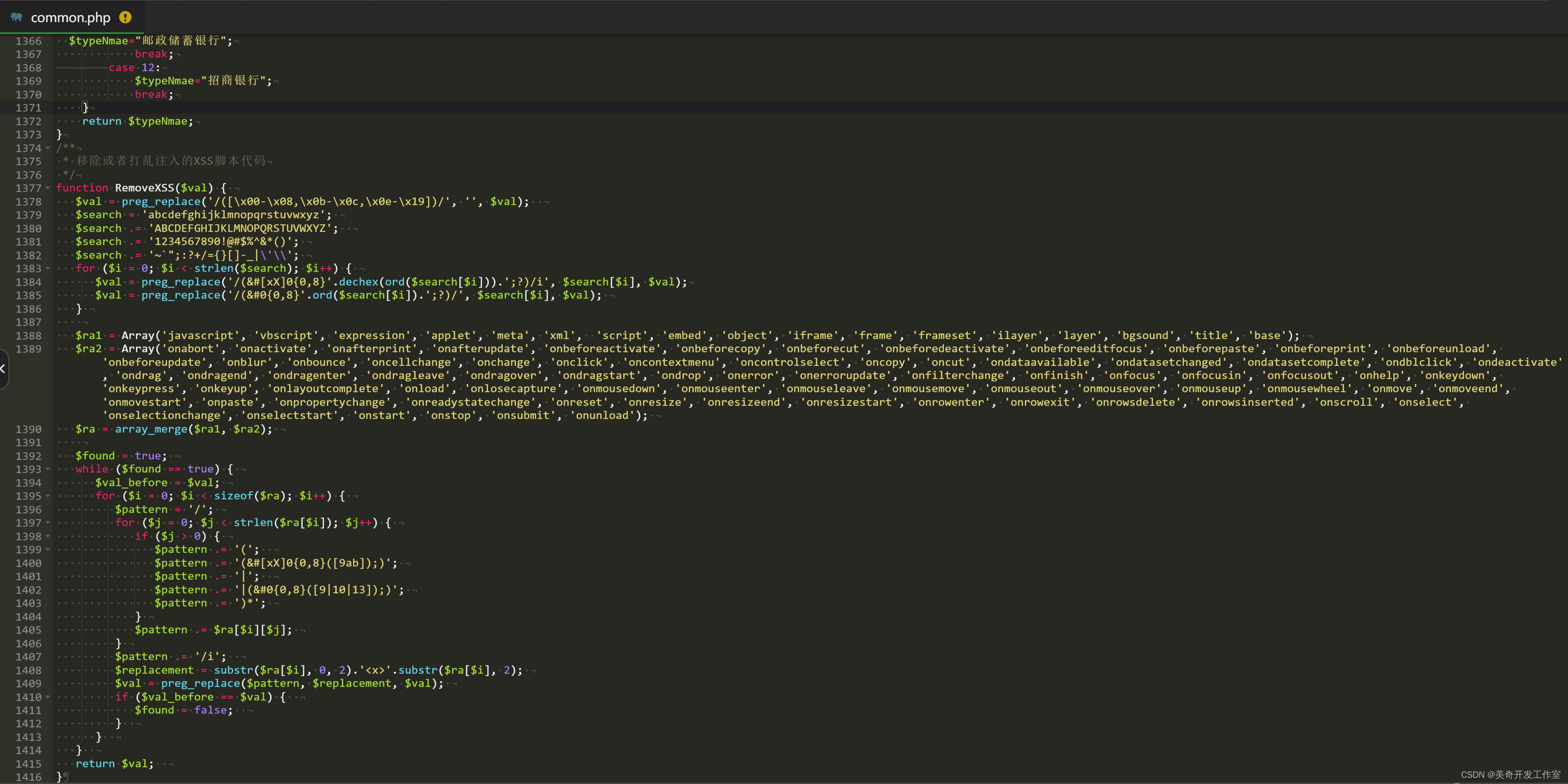Click the 'javascript' string in $ra1 array
The height and width of the screenshot is (784, 1568).
[x=201, y=335]
